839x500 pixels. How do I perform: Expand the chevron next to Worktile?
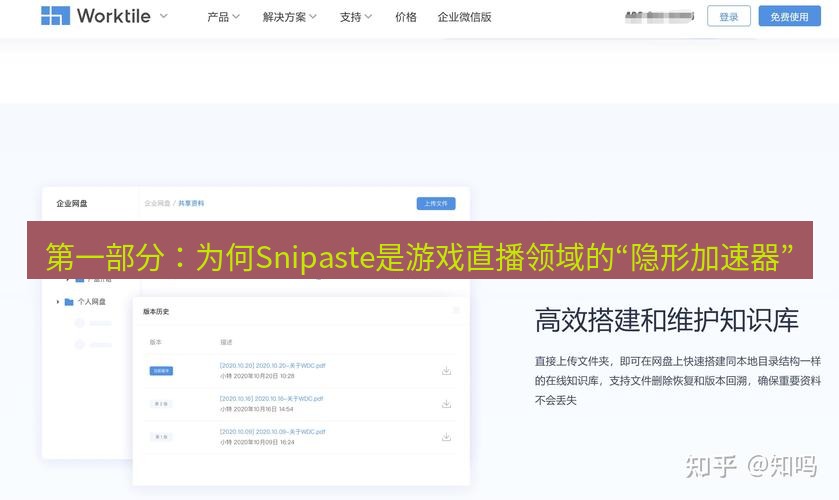pos(164,16)
